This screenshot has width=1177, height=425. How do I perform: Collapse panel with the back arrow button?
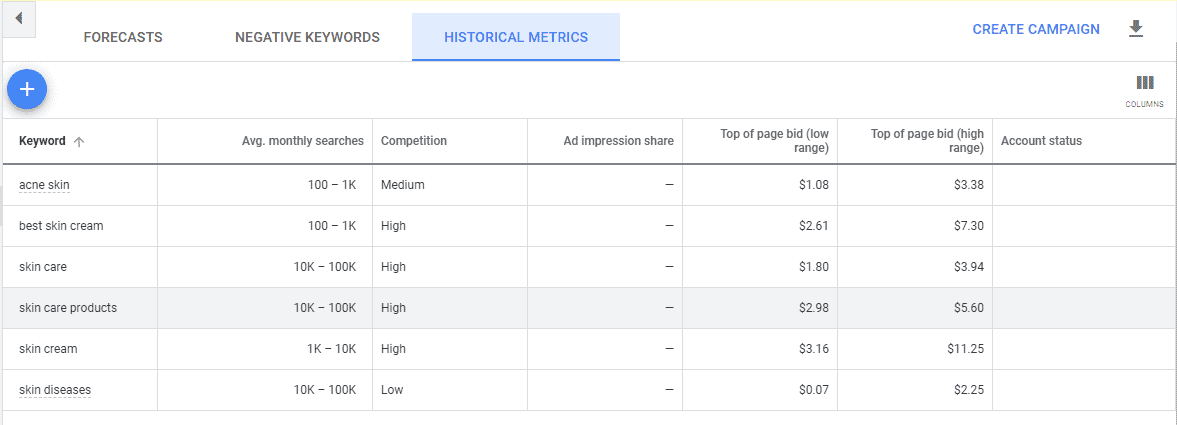[18, 19]
